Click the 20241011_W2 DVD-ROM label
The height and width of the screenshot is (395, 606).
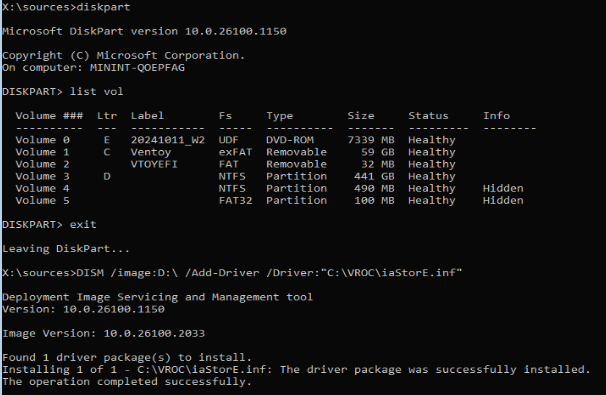click(x=168, y=140)
